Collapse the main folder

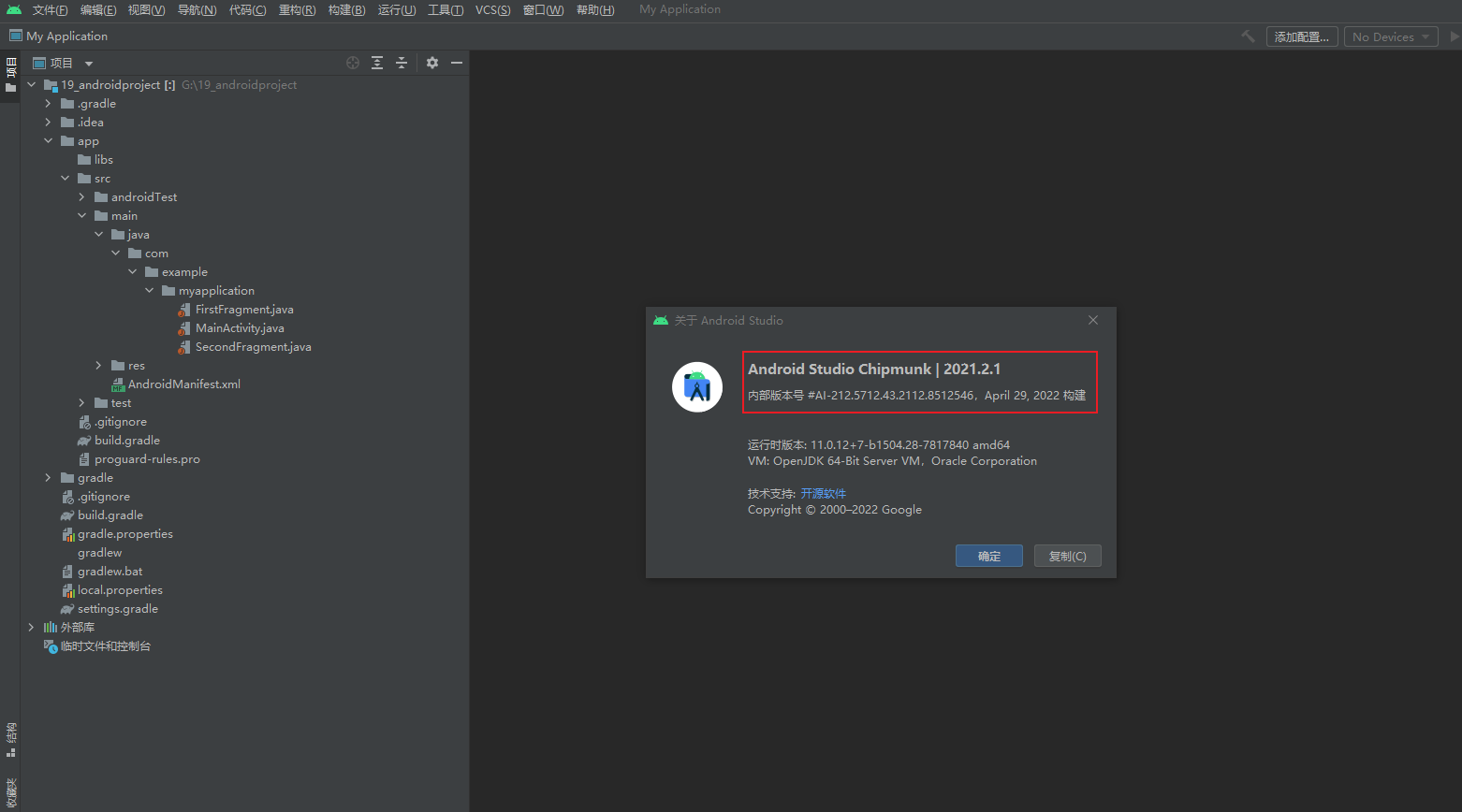[82, 216]
